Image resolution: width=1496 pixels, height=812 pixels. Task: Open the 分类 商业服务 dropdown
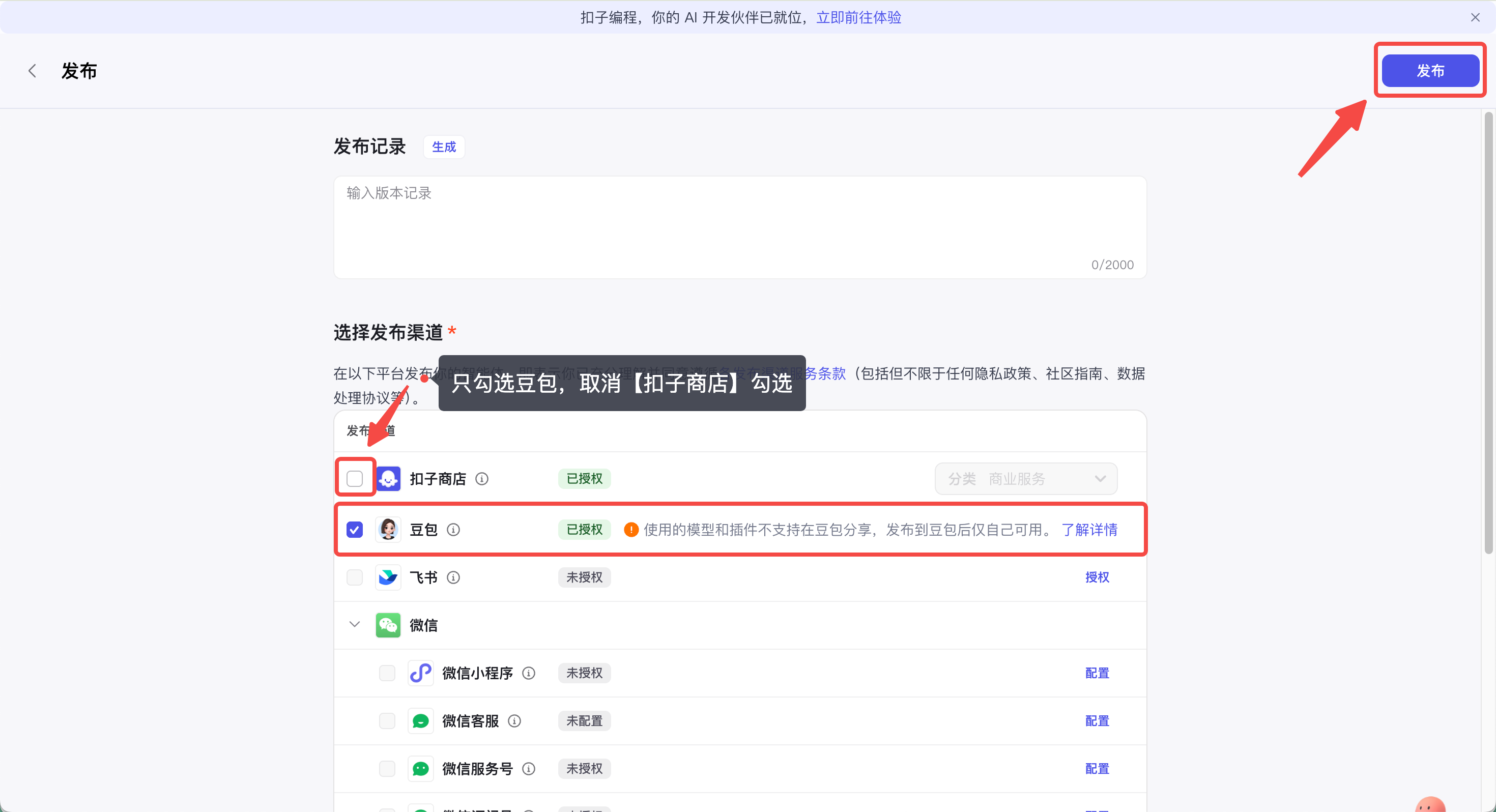pos(1026,479)
